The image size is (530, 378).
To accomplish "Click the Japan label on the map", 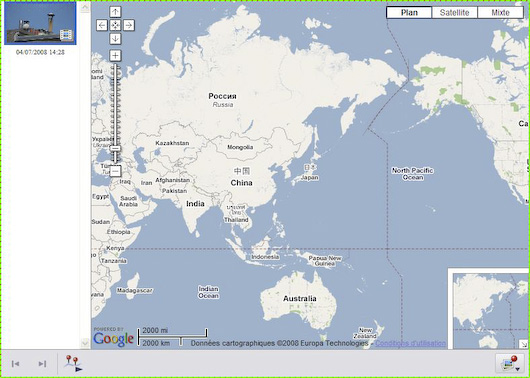I will tap(310, 177).
